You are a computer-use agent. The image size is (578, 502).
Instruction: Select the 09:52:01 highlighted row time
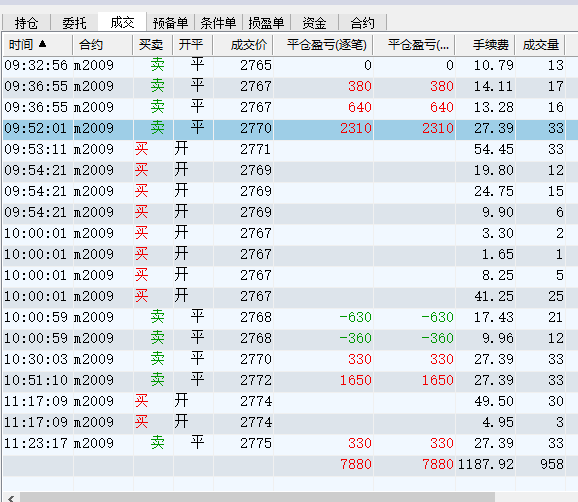click(x=36, y=129)
